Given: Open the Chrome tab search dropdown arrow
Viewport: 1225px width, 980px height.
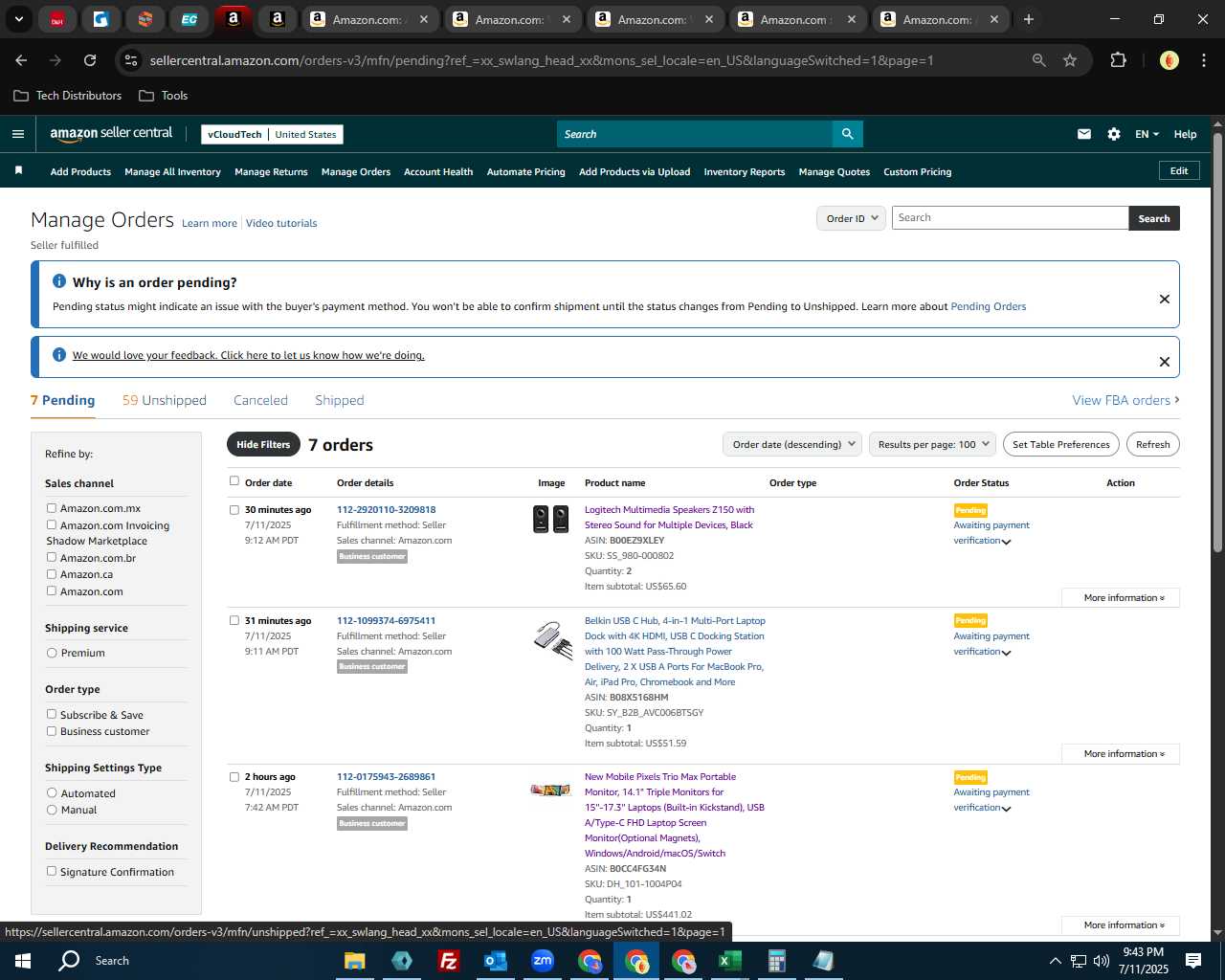Looking at the screenshot, I should [x=18, y=19].
